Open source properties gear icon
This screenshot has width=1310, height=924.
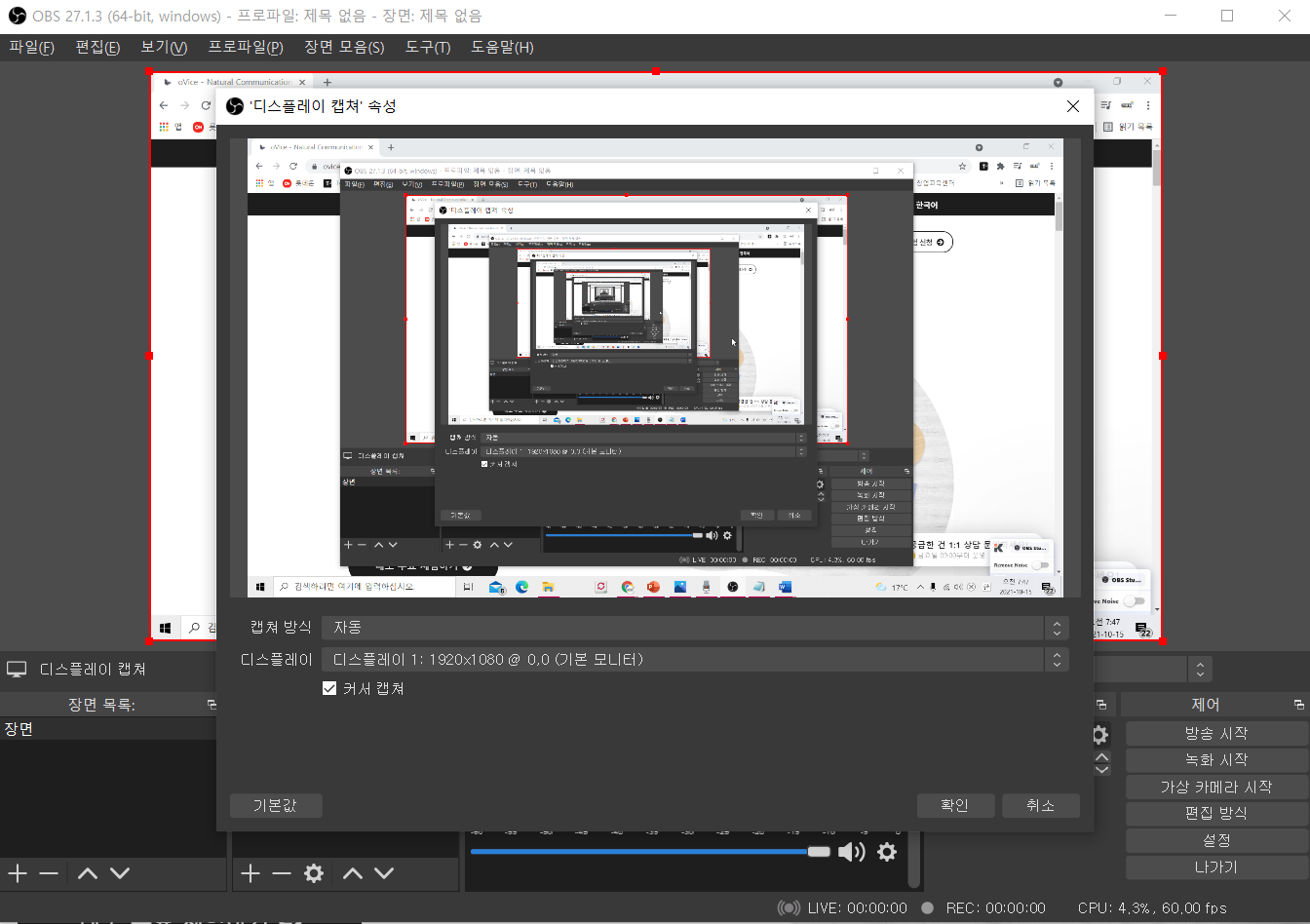314,872
